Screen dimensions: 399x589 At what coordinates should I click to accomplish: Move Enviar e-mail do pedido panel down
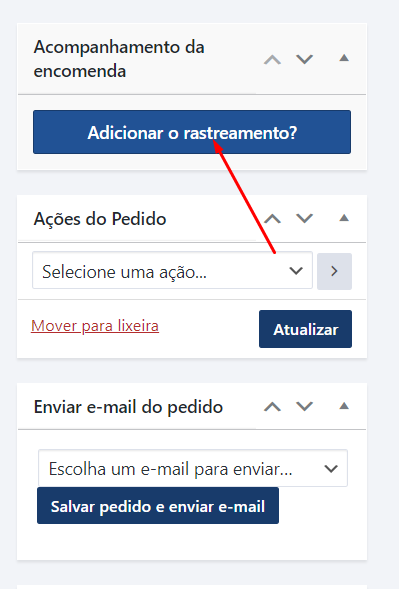click(304, 406)
